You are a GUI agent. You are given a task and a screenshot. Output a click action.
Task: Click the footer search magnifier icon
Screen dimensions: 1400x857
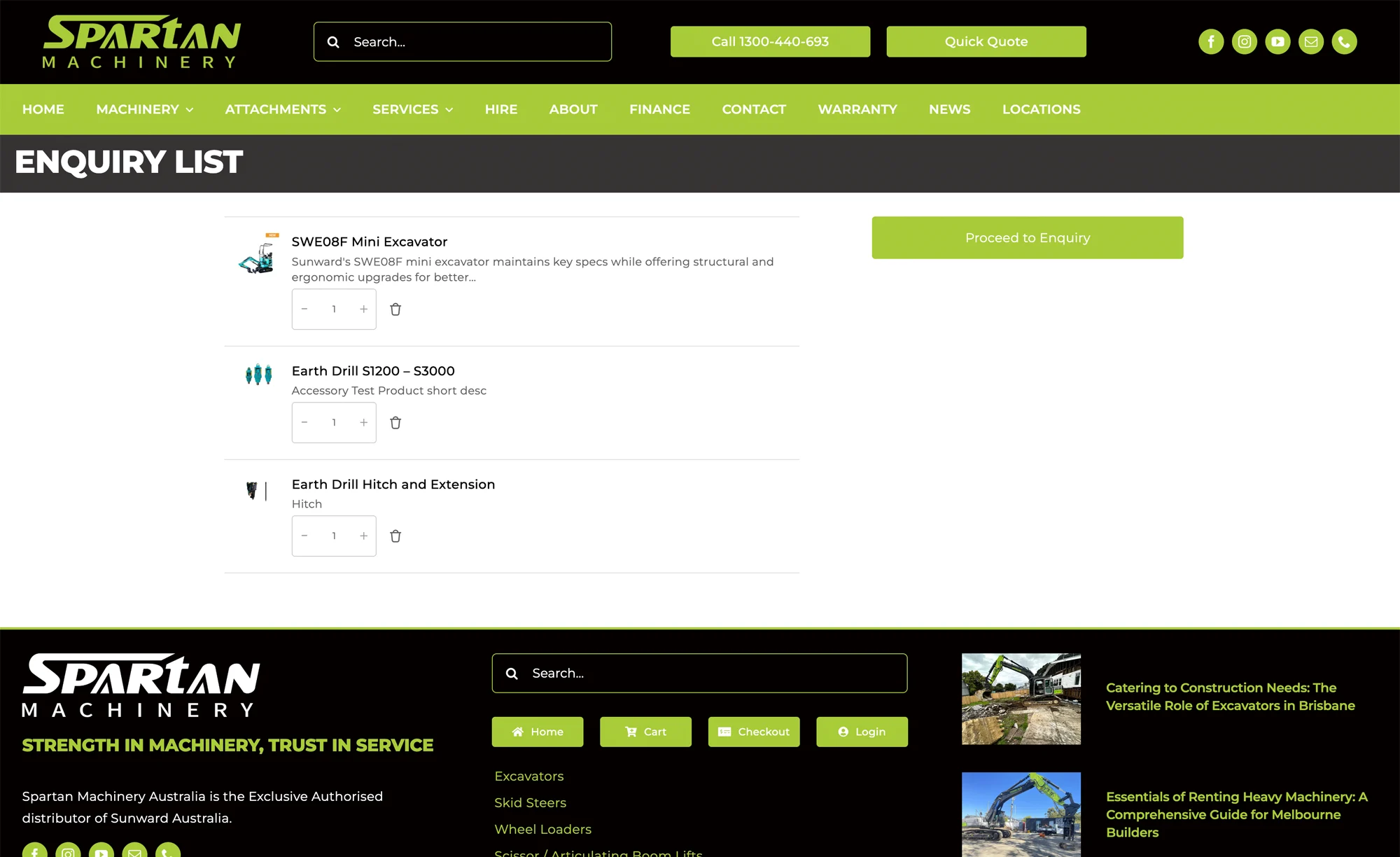[x=512, y=674]
